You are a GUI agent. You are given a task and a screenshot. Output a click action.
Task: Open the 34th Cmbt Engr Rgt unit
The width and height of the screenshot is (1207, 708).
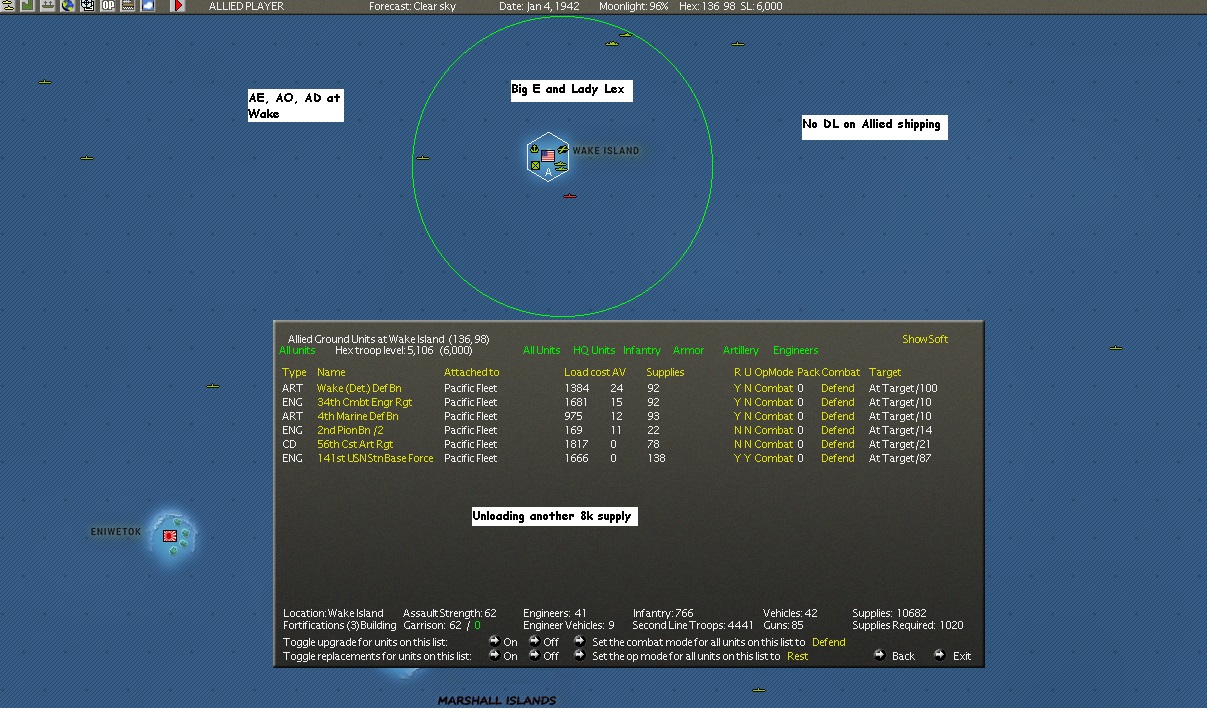coord(364,402)
